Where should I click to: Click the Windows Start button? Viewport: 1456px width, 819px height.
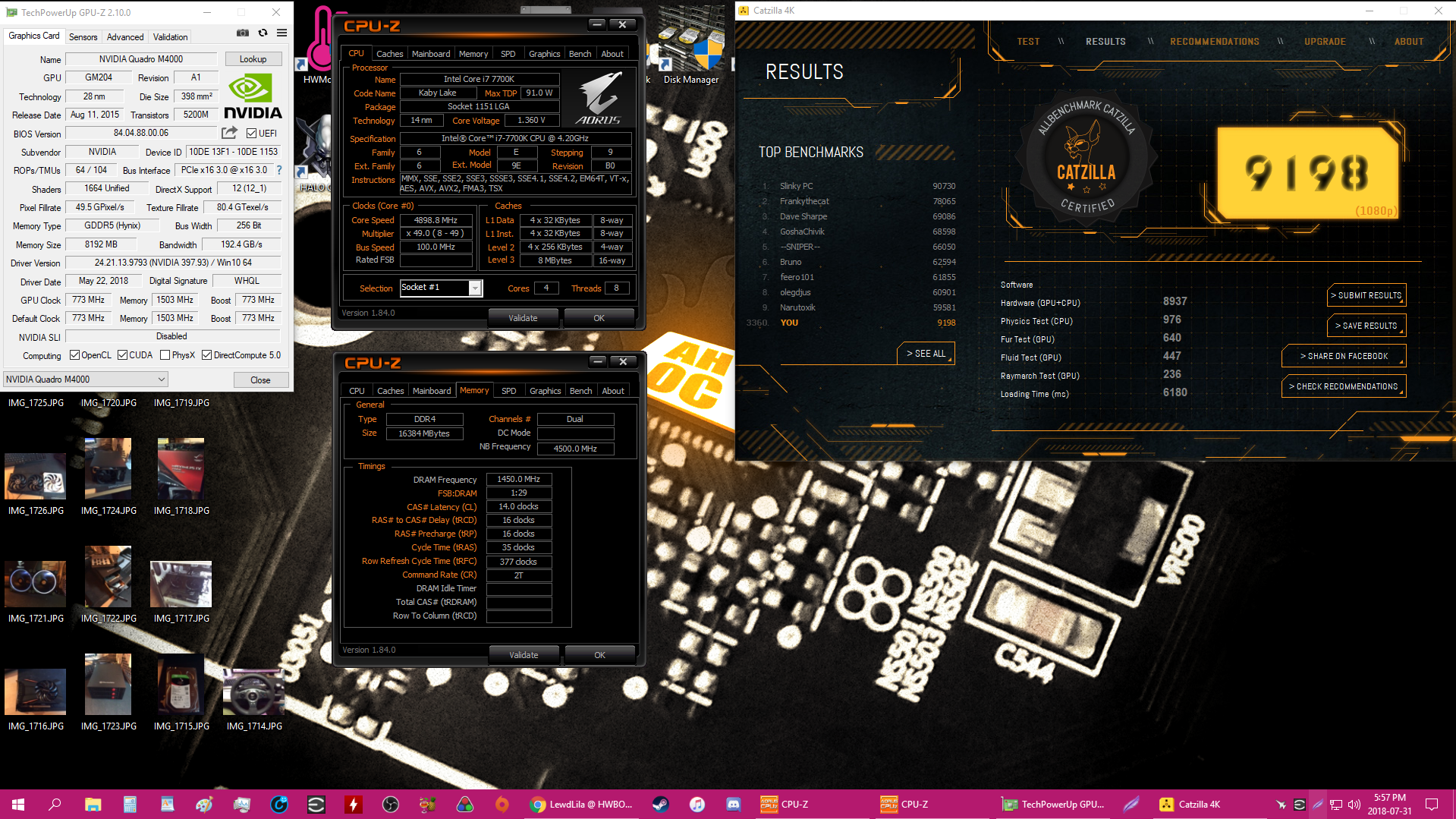18,804
